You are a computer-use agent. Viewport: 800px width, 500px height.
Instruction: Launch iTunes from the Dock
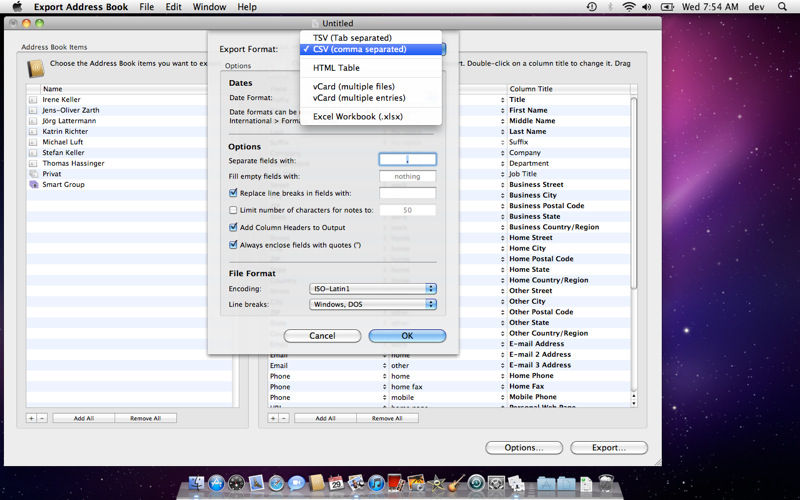(376, 483)
